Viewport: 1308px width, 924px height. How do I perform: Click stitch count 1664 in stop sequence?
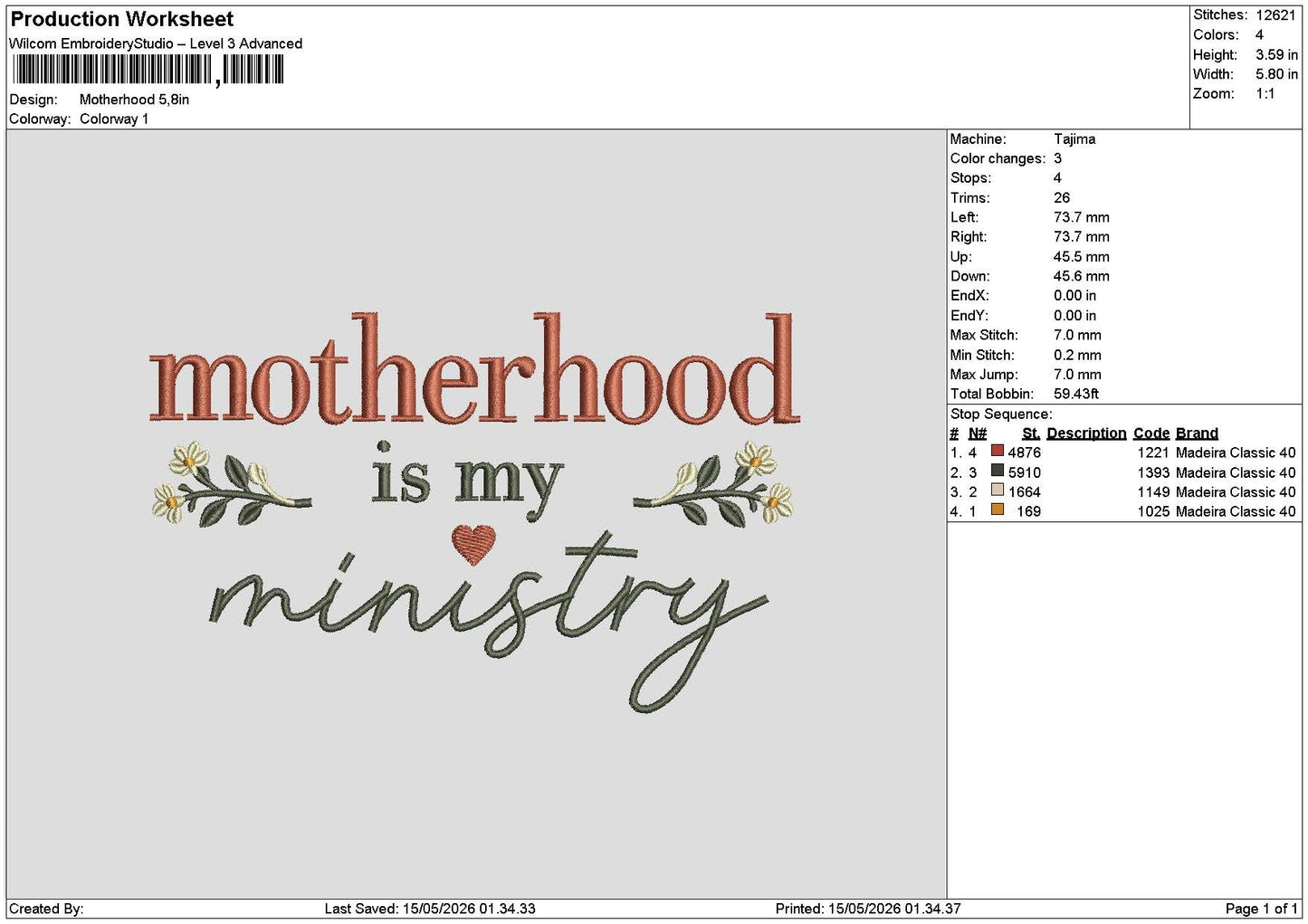point(1025,492)
